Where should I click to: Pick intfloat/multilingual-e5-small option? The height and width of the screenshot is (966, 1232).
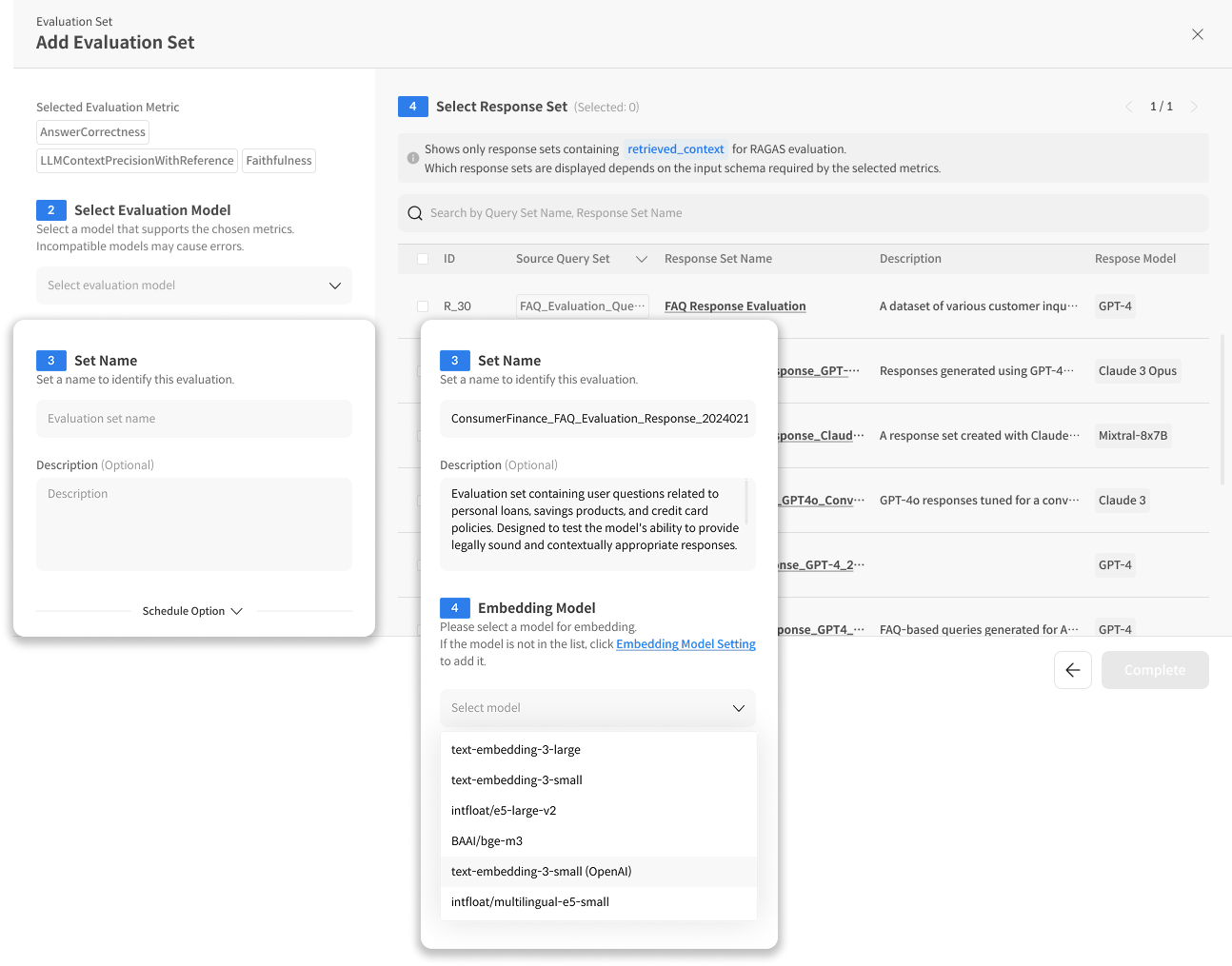click(530, 902)
